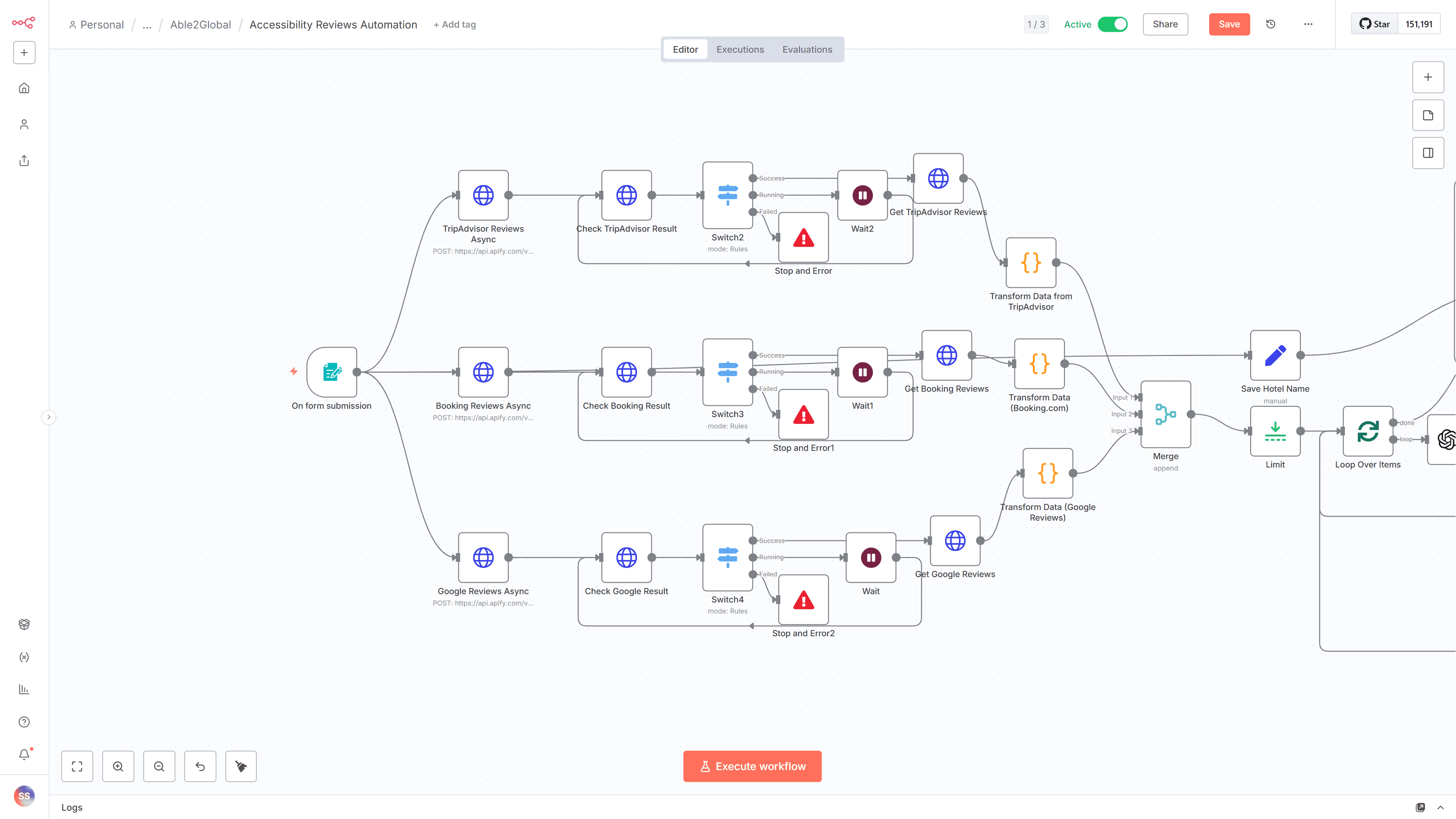Expand the collapsed left sidebar arrow
Image resolution: width=1456 pixels, height=819 pixels.
[x=49, y=417]
